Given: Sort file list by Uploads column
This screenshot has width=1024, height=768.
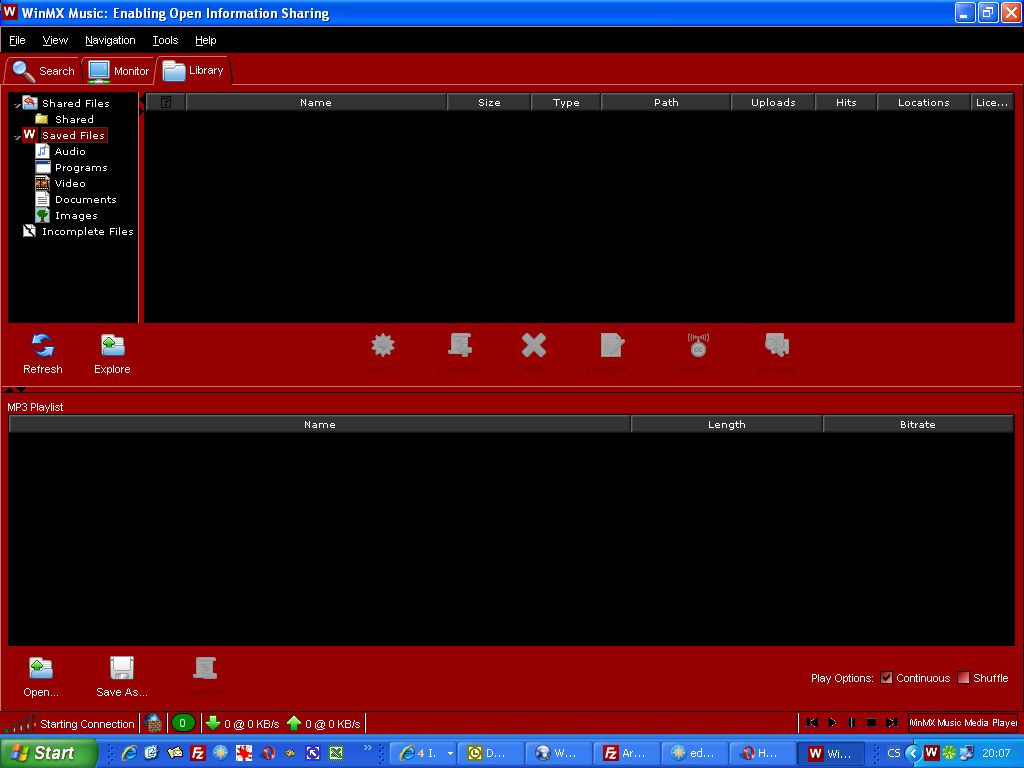Looking at the screenshot, I should (773, 103).
